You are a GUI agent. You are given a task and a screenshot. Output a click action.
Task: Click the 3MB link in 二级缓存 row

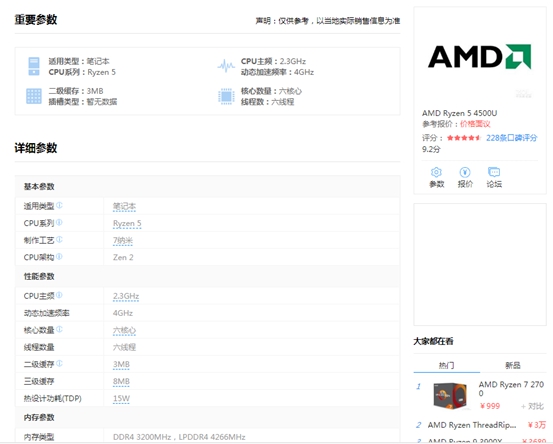click(121, 364)
